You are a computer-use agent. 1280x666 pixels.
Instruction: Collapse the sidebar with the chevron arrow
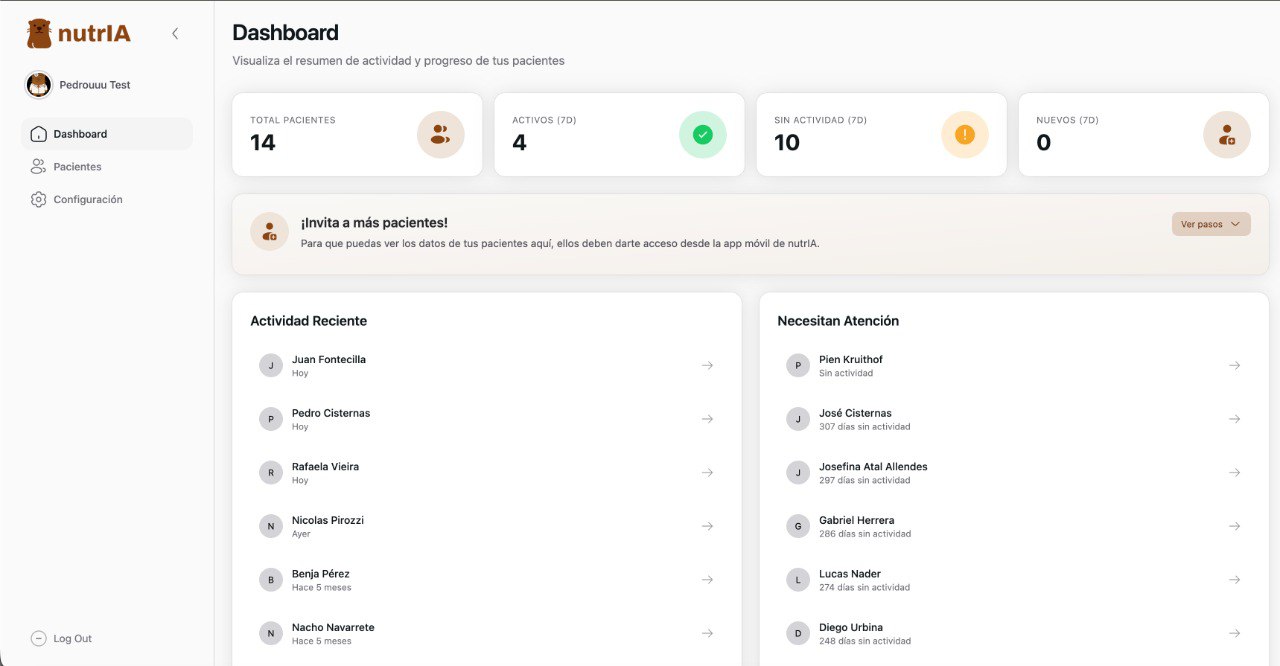coord(175,33)
